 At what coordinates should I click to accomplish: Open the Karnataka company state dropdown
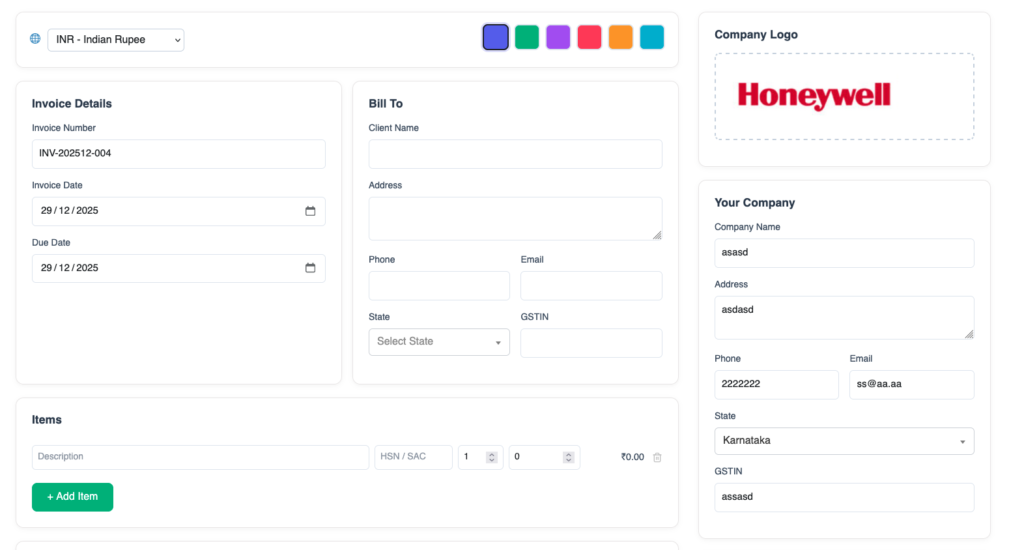click(844, 441)
